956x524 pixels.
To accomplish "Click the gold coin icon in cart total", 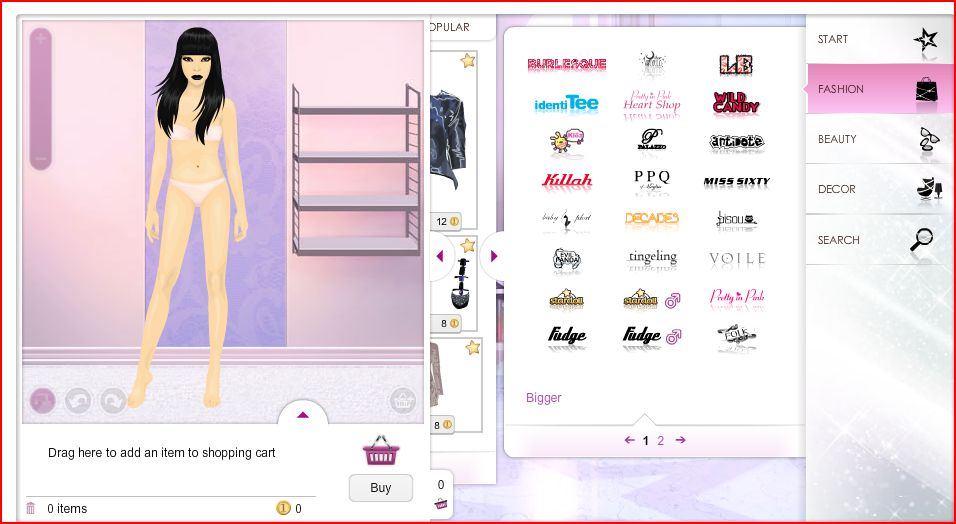I will point(283,508).
